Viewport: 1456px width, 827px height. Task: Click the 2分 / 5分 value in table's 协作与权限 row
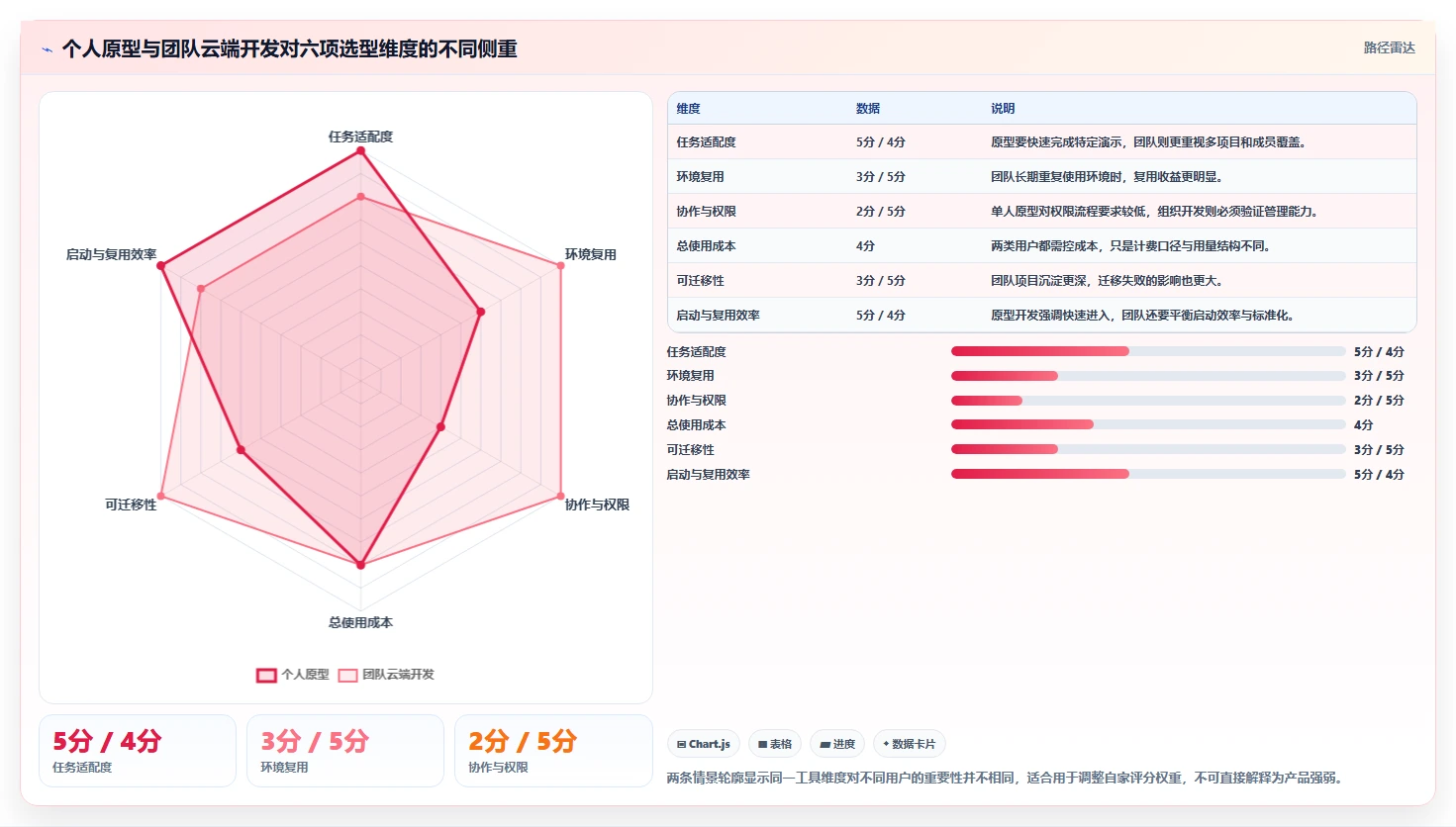[x=881, y=212]
